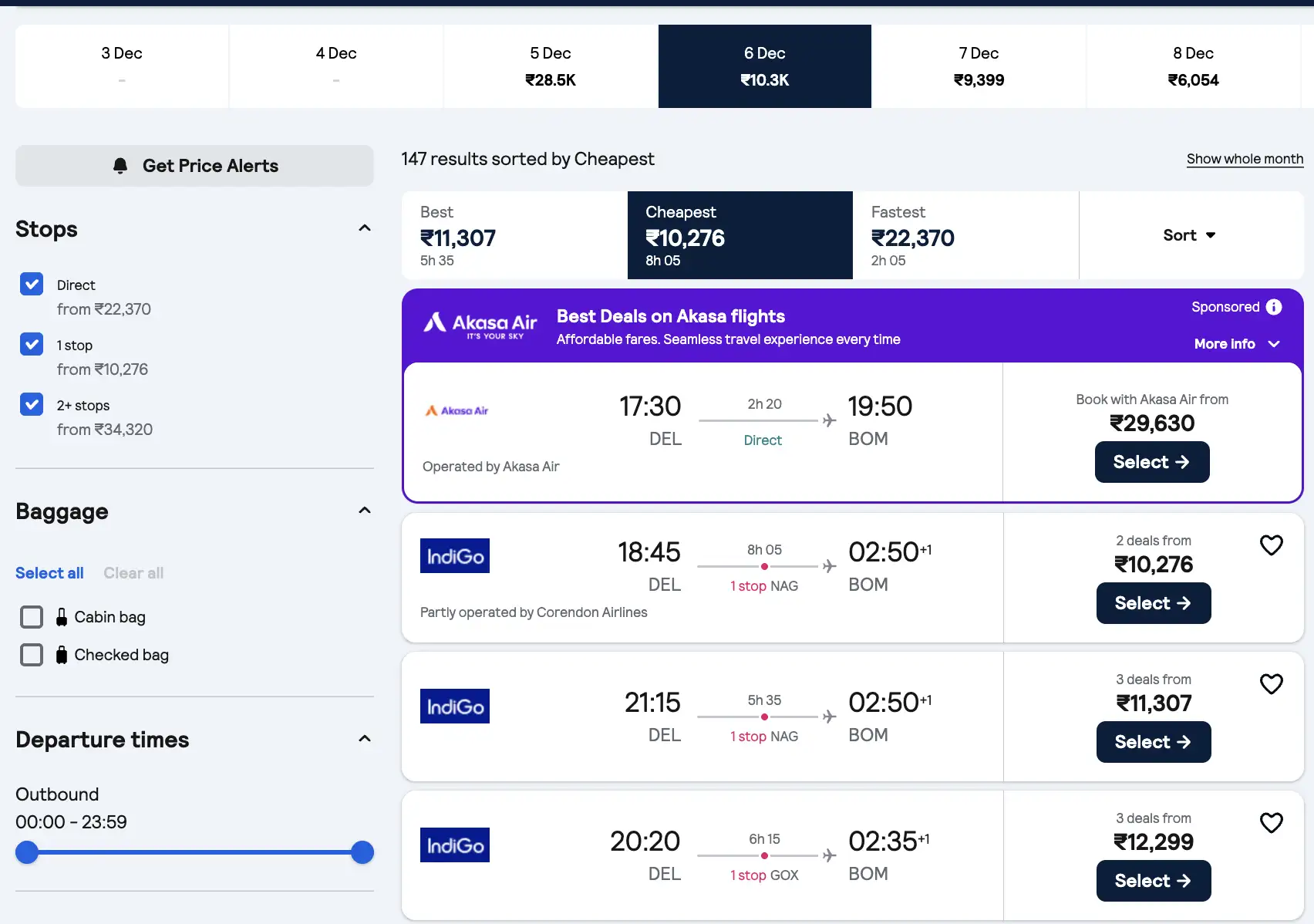Uncheck the Direct stops filter
This screenshot has height=924, width=1314.
click(x=32, y=285)
